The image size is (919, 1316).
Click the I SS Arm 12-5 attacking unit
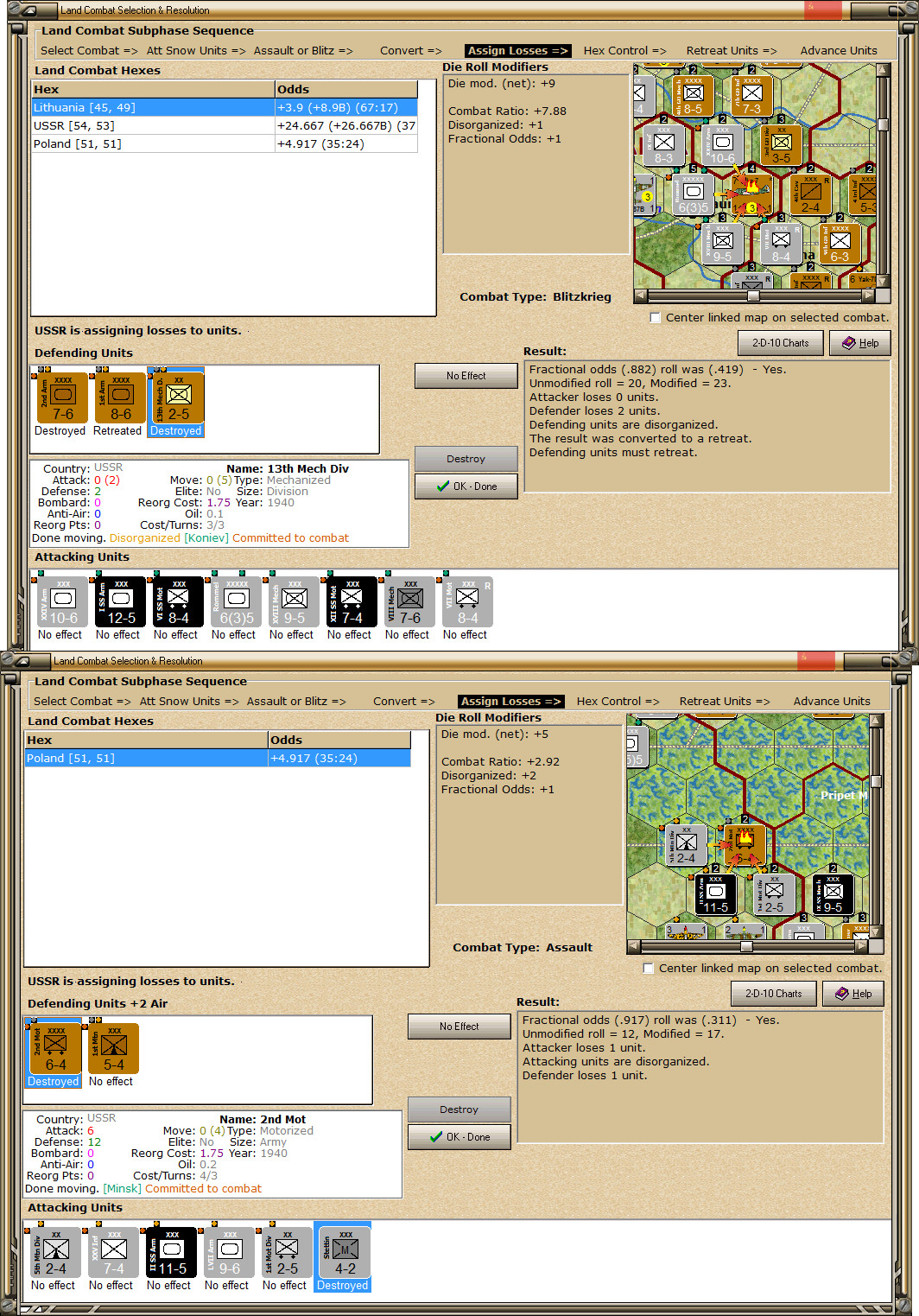coord(118,601)
